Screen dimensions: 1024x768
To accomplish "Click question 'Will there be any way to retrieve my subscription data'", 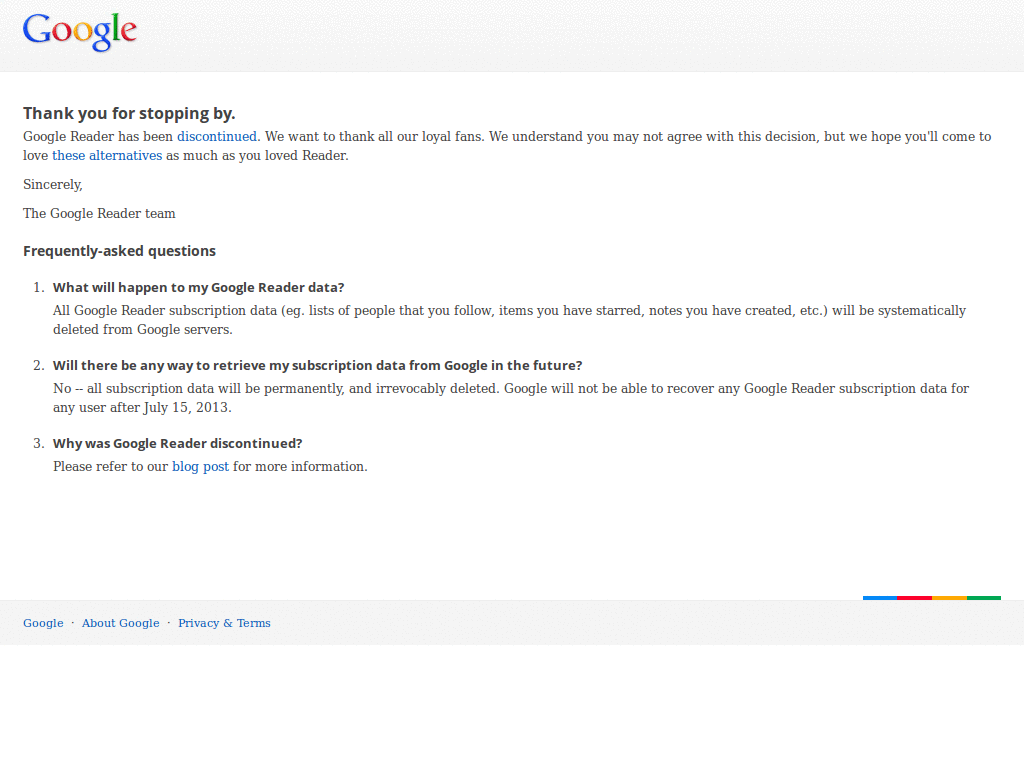I will tap(317, 365).
